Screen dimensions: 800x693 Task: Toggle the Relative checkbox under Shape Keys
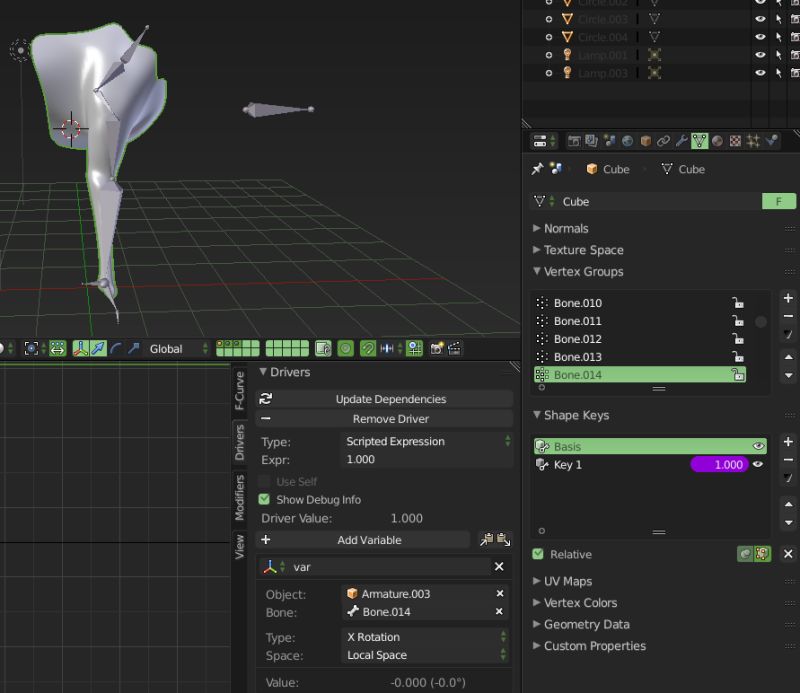pyautogui.click(x=538, y=554)
